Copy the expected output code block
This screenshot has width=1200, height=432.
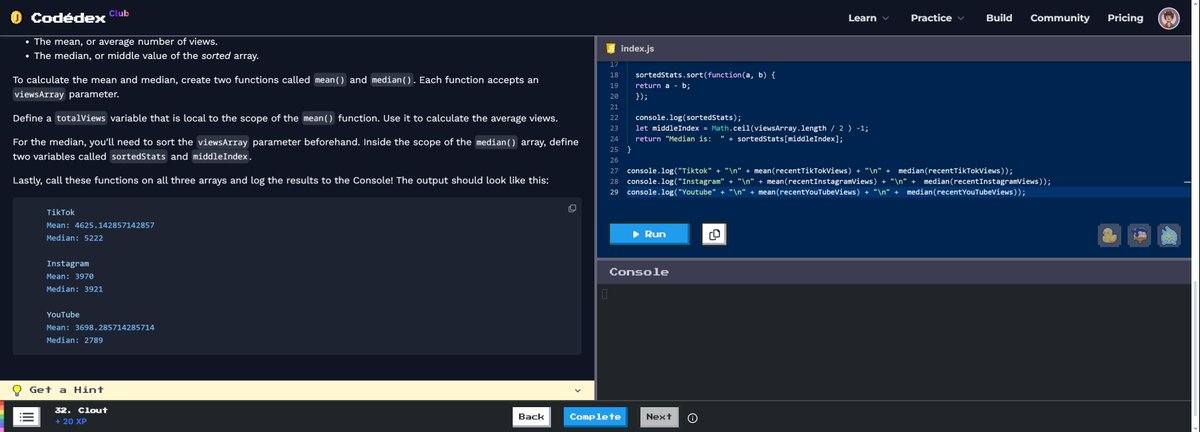(572, 208)
